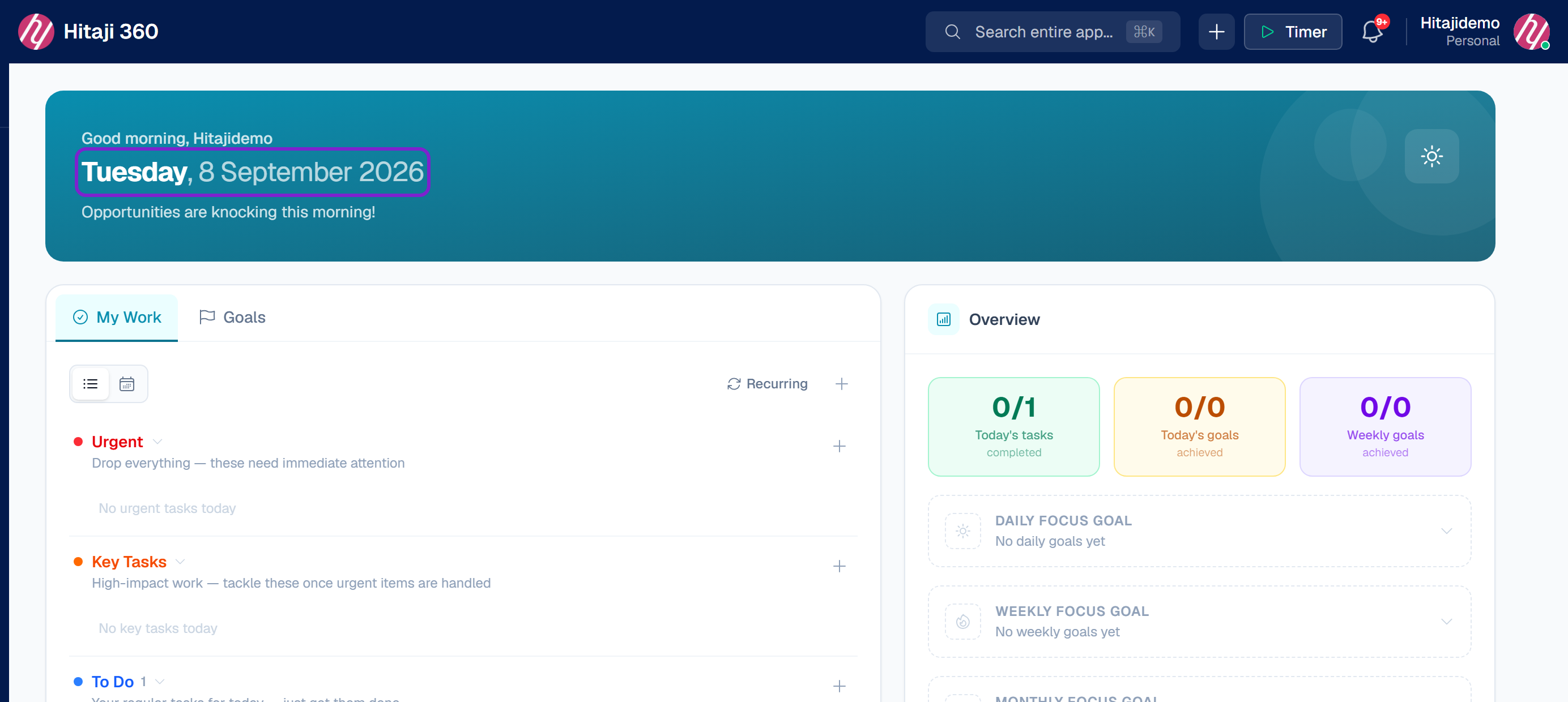Click the Search entire app field
The height and width of the screenshot is (702, 1568).
pyautogui.click(x=1052, y=32)
